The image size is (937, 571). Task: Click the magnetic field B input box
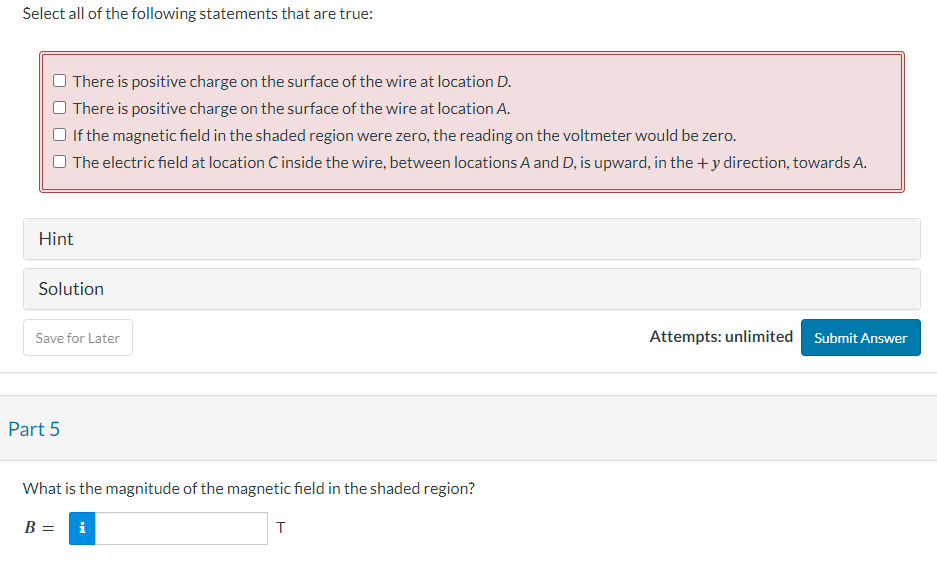coord(181,528)
